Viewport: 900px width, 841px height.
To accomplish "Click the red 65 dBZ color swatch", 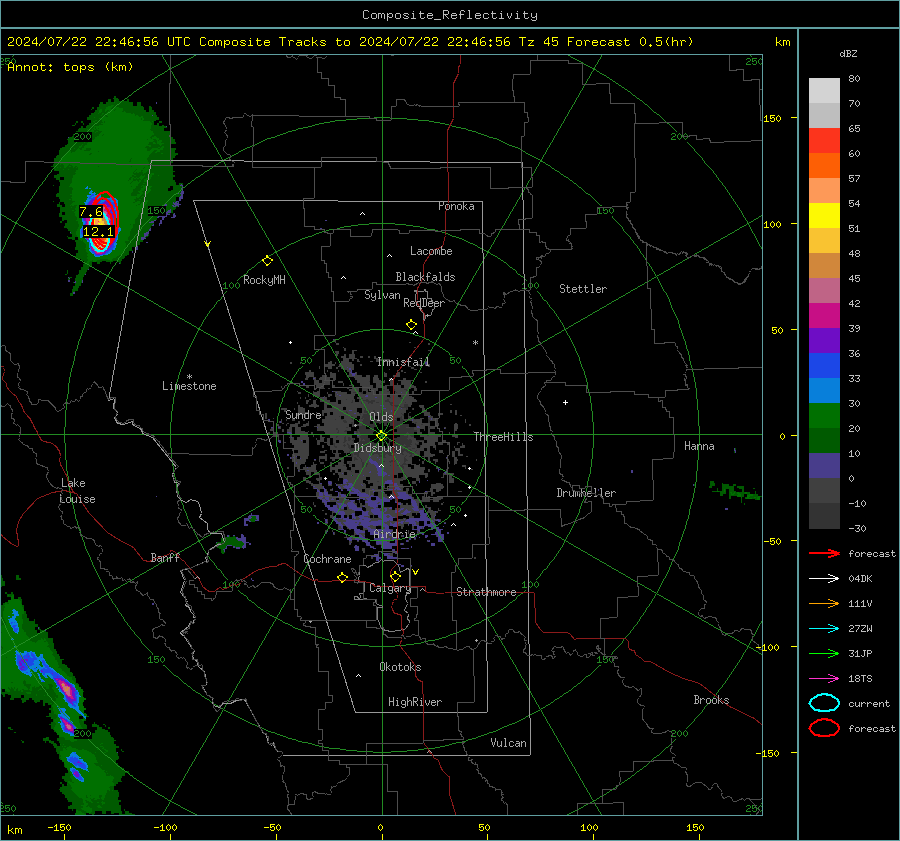I will (x=824, y=140).
